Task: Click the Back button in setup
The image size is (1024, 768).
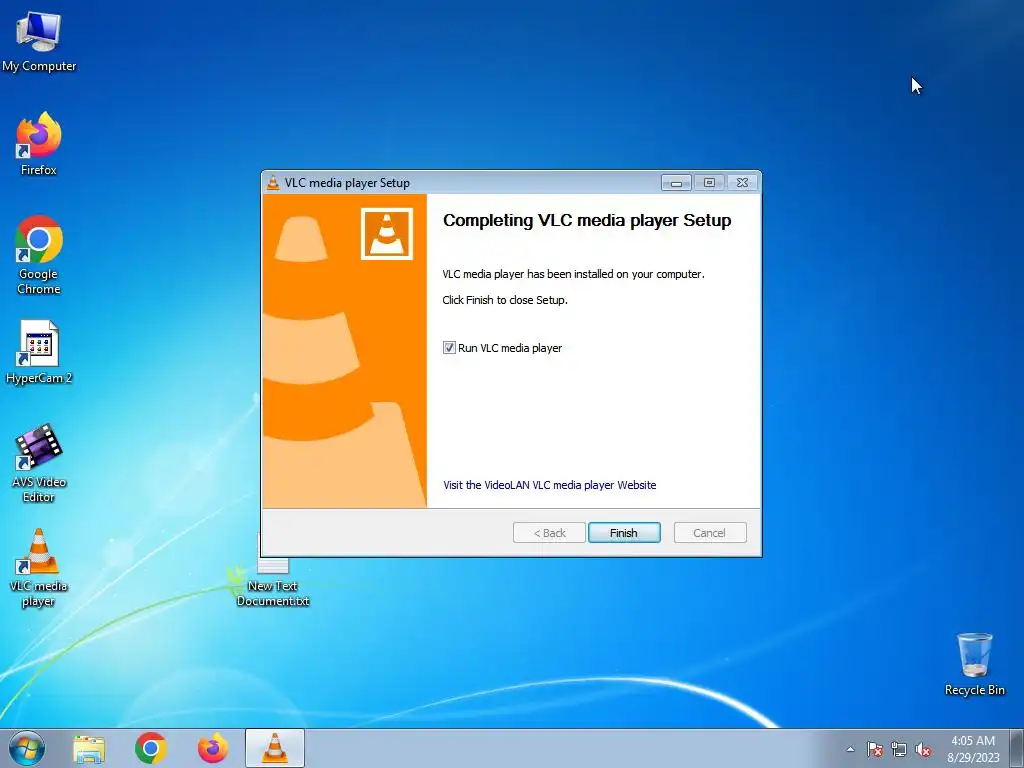Action: [x=549, y=533]
